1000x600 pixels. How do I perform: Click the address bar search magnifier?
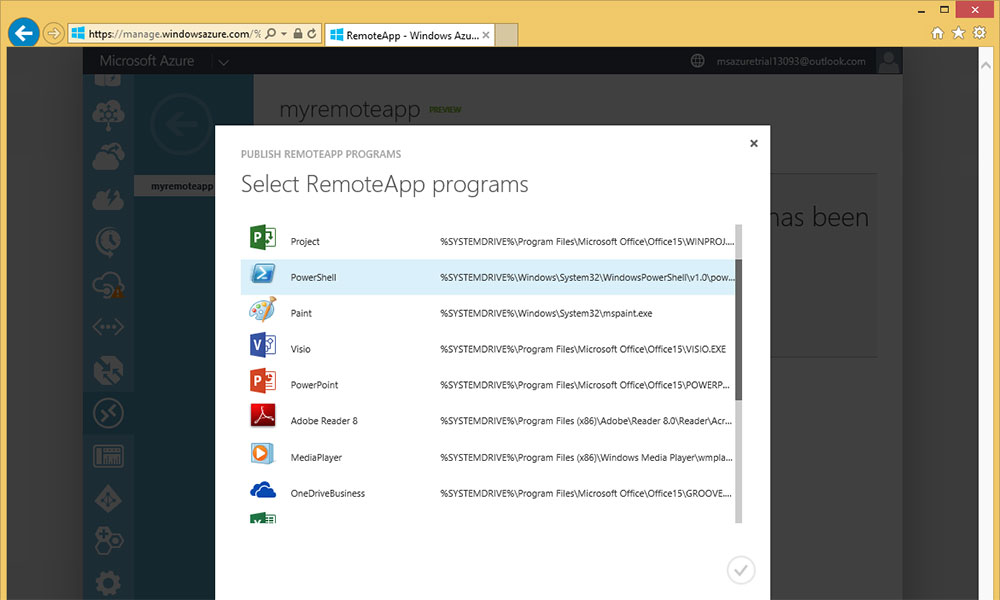271,33
